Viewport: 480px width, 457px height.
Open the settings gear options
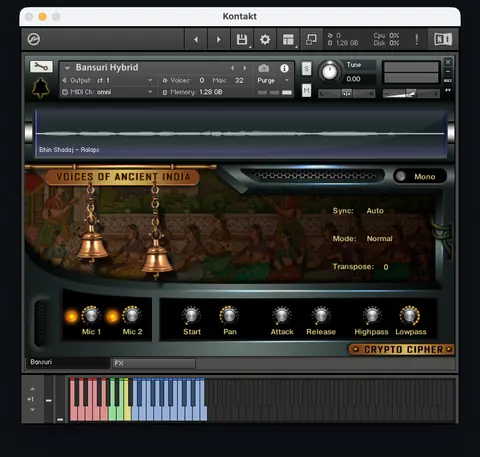[265, 40]
